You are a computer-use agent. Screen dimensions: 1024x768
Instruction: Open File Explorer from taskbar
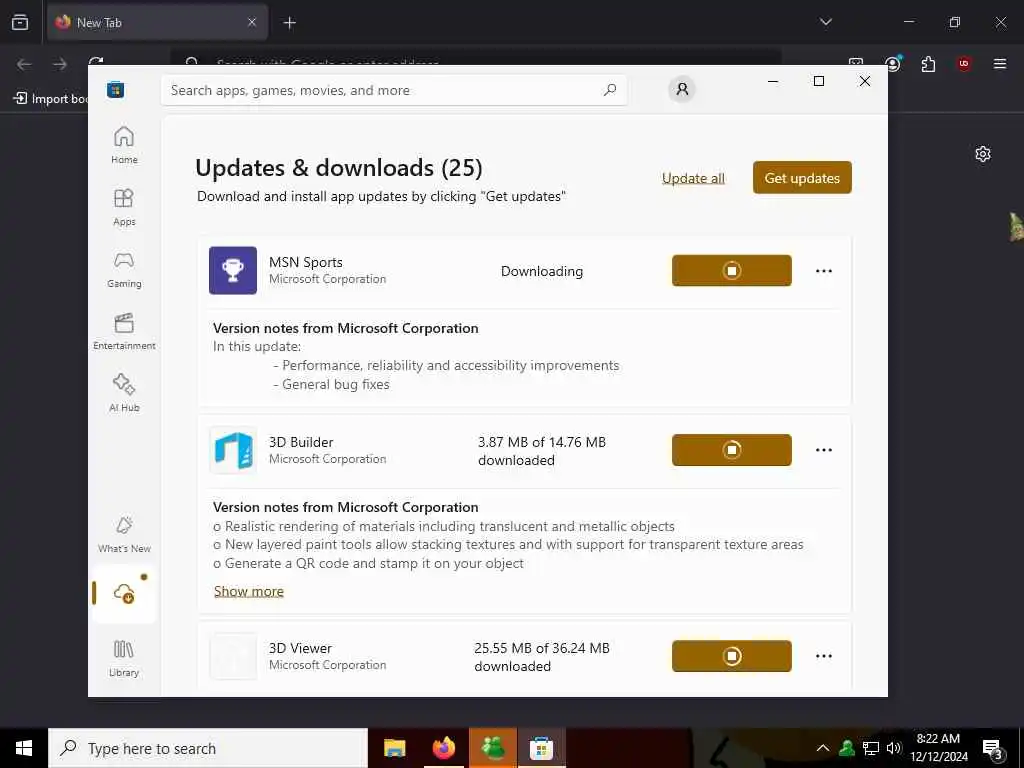click(394, 748)
